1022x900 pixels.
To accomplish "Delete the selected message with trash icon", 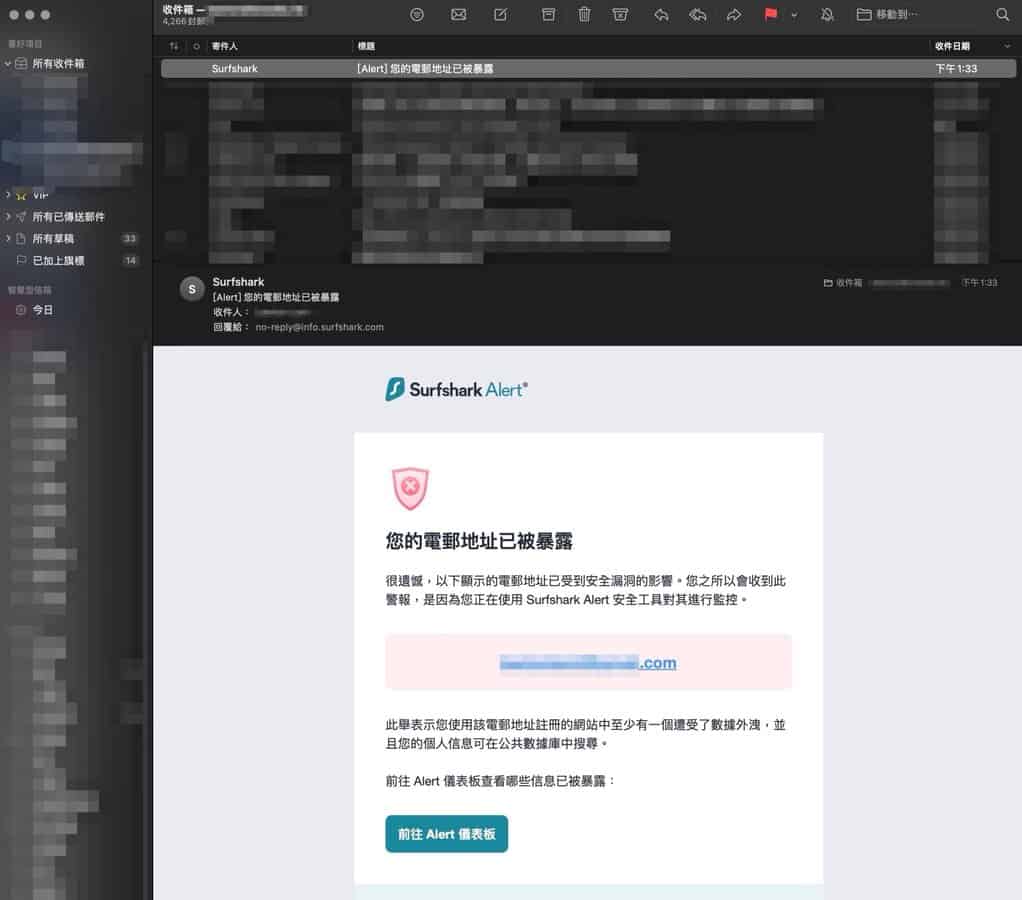I will click(584, 15).
